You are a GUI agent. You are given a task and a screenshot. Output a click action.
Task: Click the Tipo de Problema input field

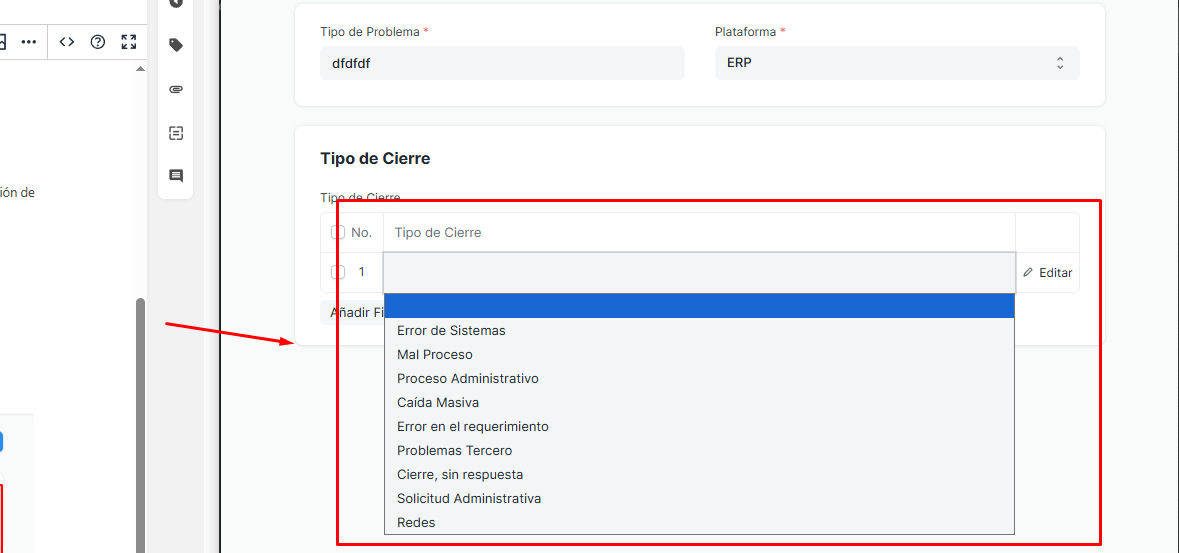point(502,63)
